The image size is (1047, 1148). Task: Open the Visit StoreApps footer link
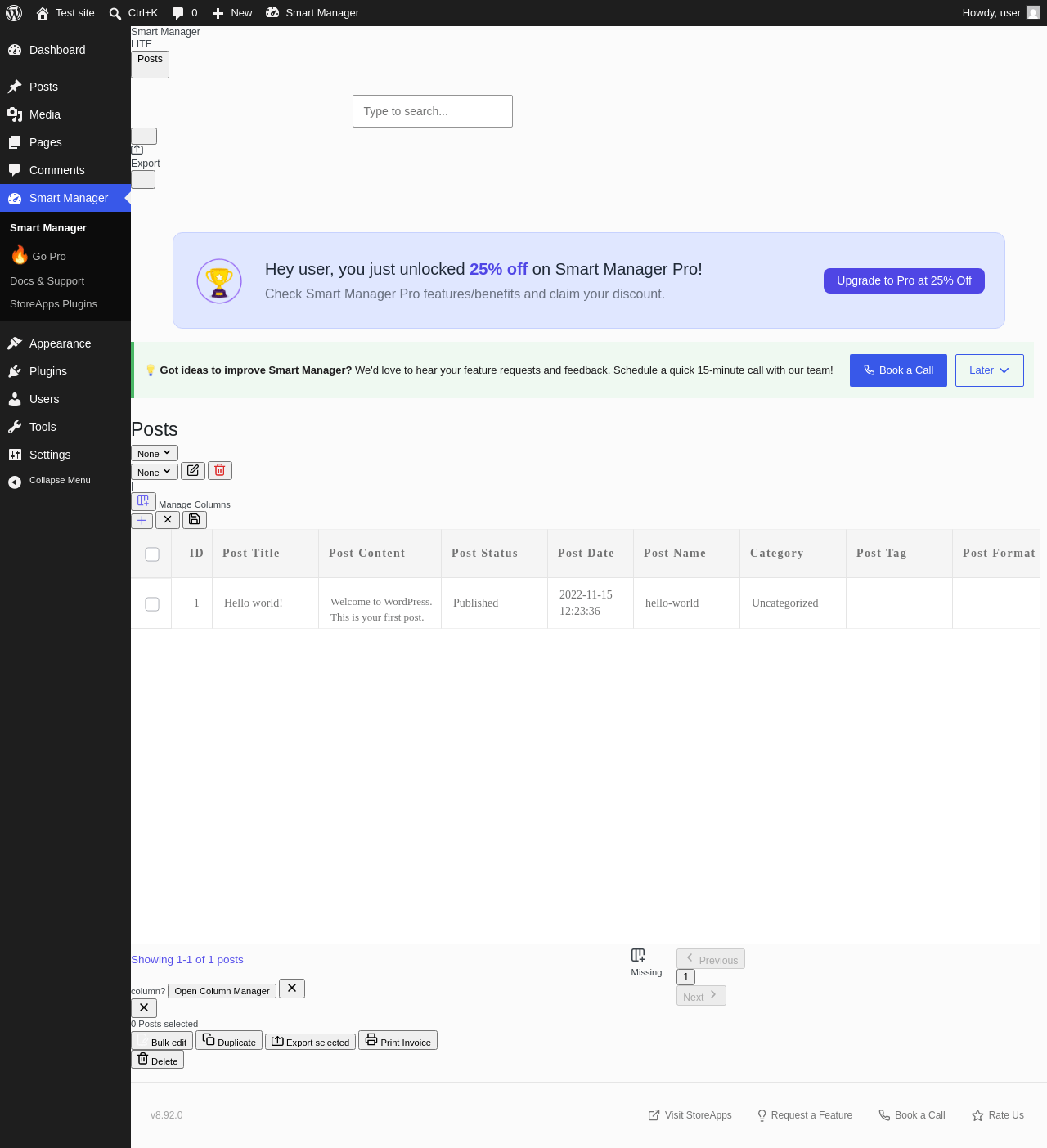pyautogui.click(x=690, y=1115)
